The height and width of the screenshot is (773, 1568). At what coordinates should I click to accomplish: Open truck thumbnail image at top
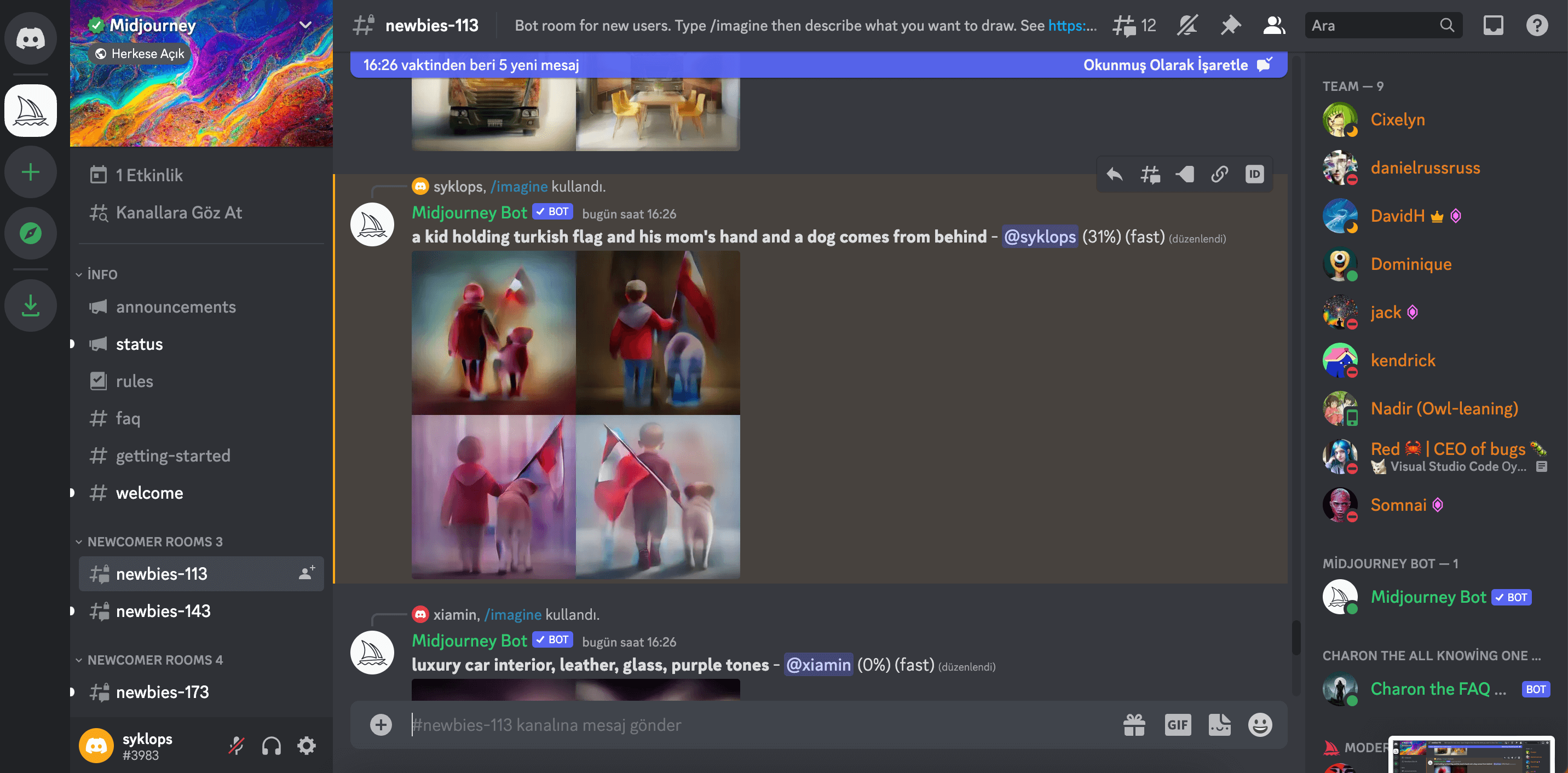493,113
